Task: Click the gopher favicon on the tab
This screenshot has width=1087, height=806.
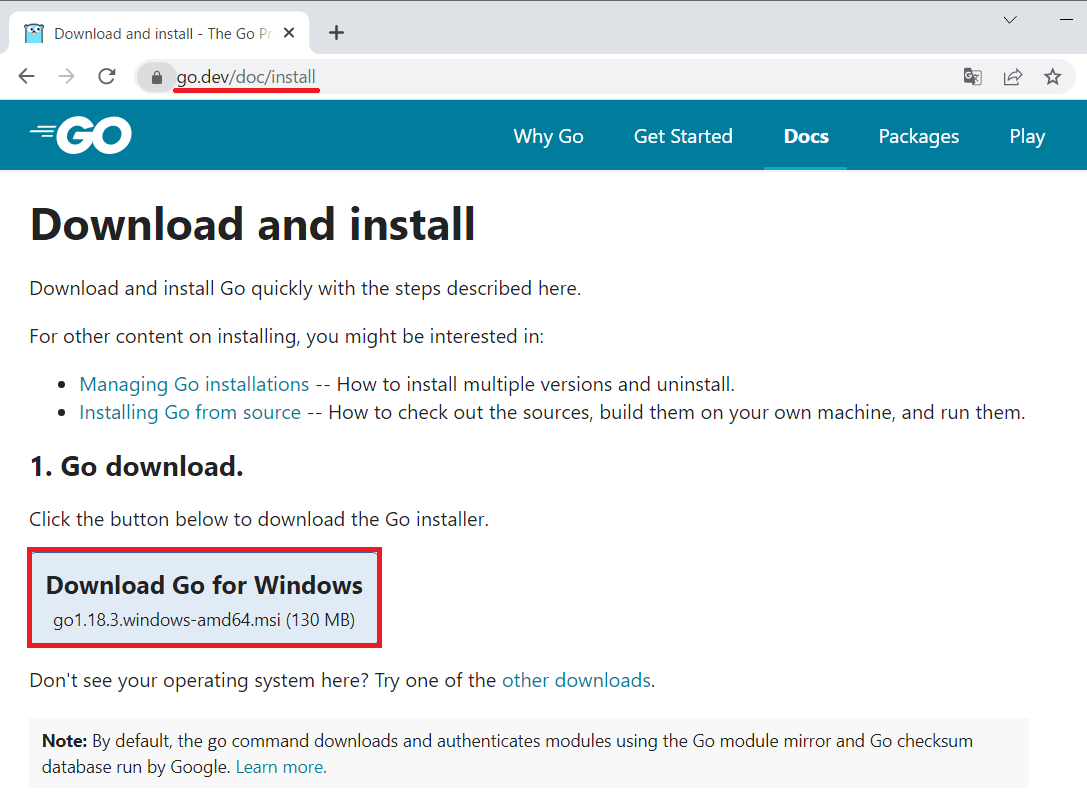Action: click(x=33, y=33)
